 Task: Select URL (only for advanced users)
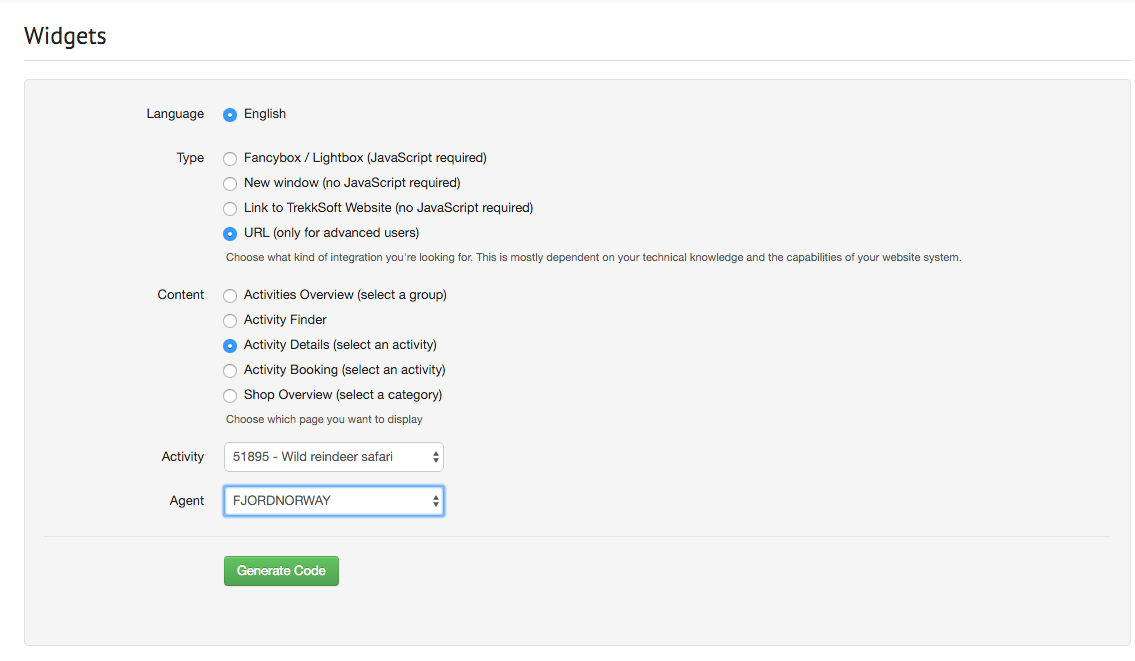click(x=229, y=233)
